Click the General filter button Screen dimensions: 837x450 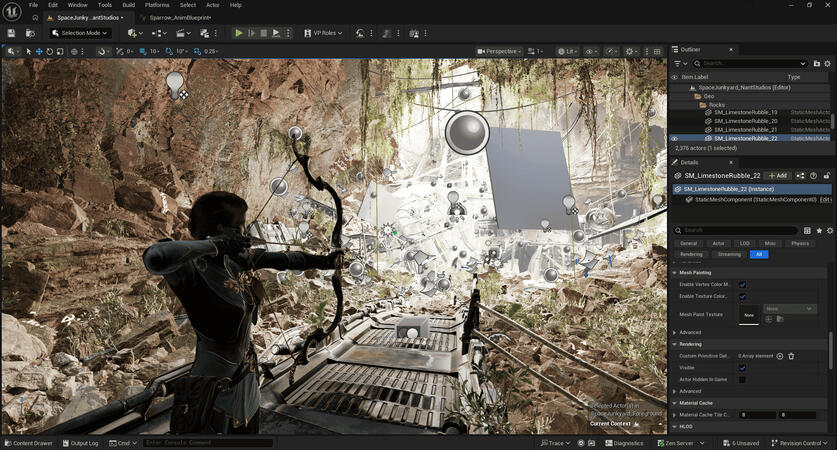tap(689, 243)
